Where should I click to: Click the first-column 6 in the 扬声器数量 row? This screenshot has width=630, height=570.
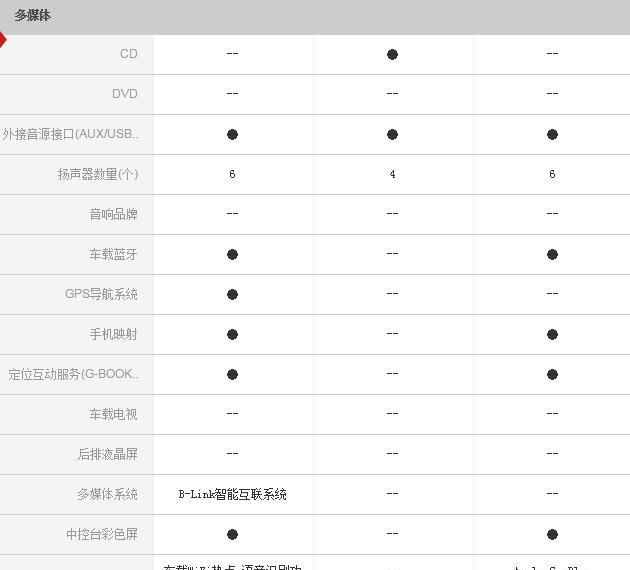[232, 174]
